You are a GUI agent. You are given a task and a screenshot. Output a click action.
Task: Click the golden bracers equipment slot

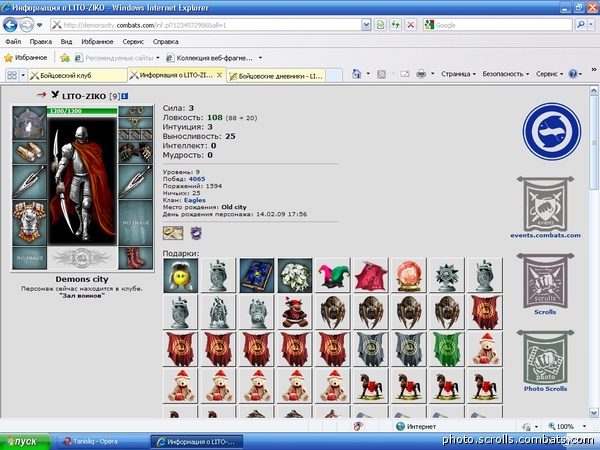point(29,152)
